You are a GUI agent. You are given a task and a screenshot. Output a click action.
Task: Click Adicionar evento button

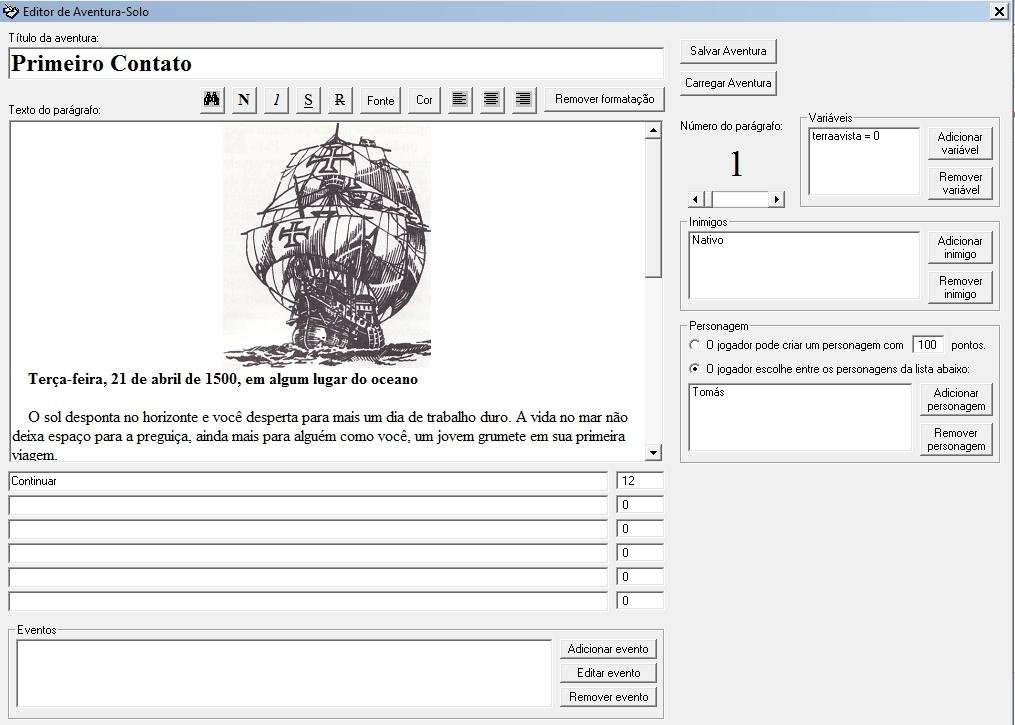[608, 649]
